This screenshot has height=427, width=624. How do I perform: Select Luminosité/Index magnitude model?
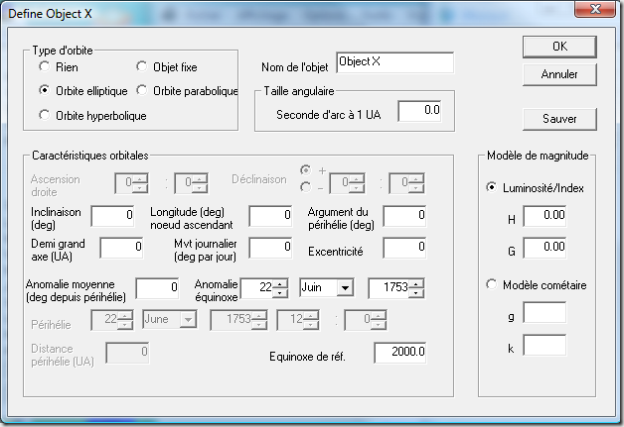(x=490, y=187)
